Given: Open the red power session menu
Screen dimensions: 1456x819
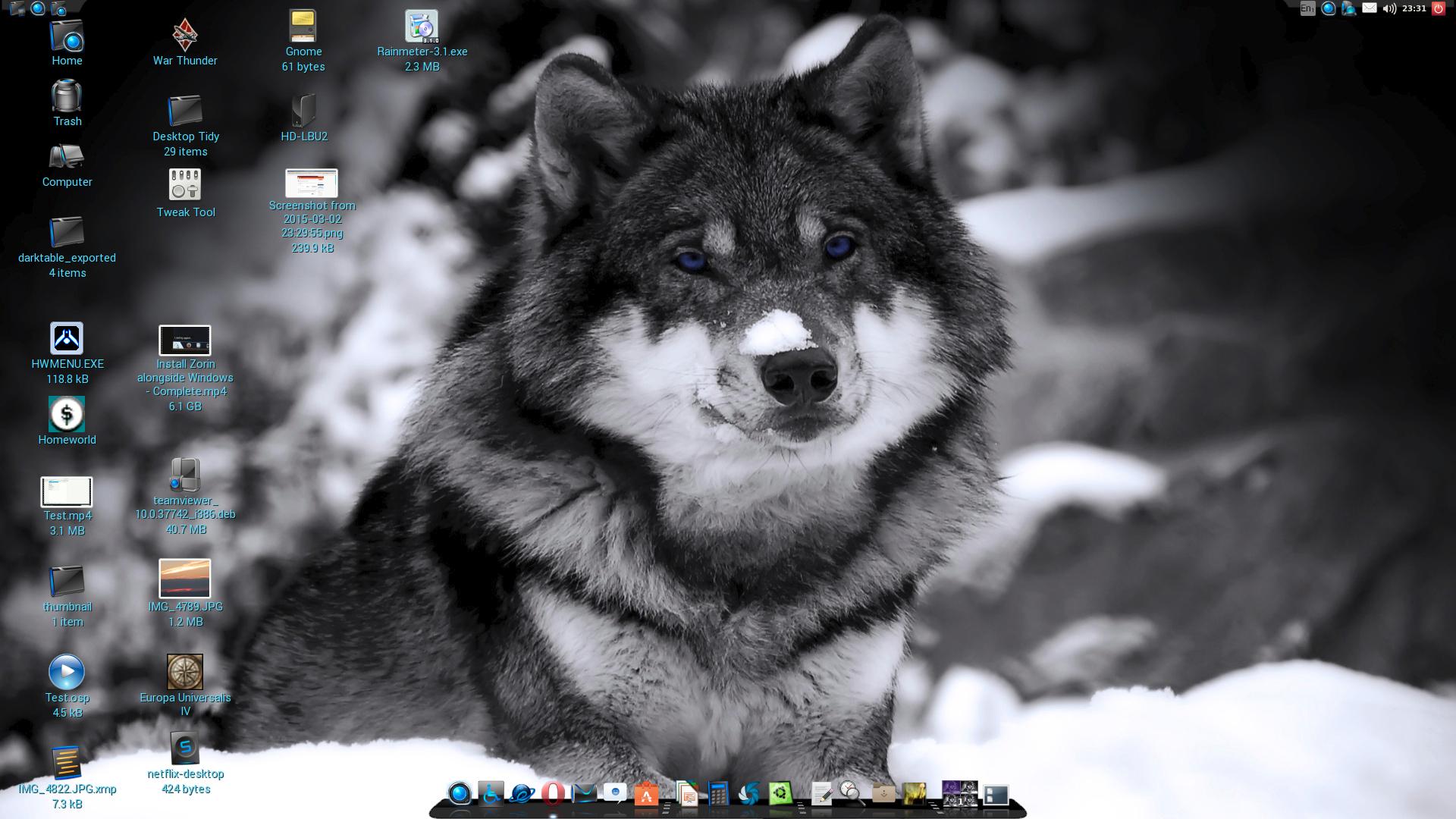Looking at the screenshot, I should coord(1438,8).
